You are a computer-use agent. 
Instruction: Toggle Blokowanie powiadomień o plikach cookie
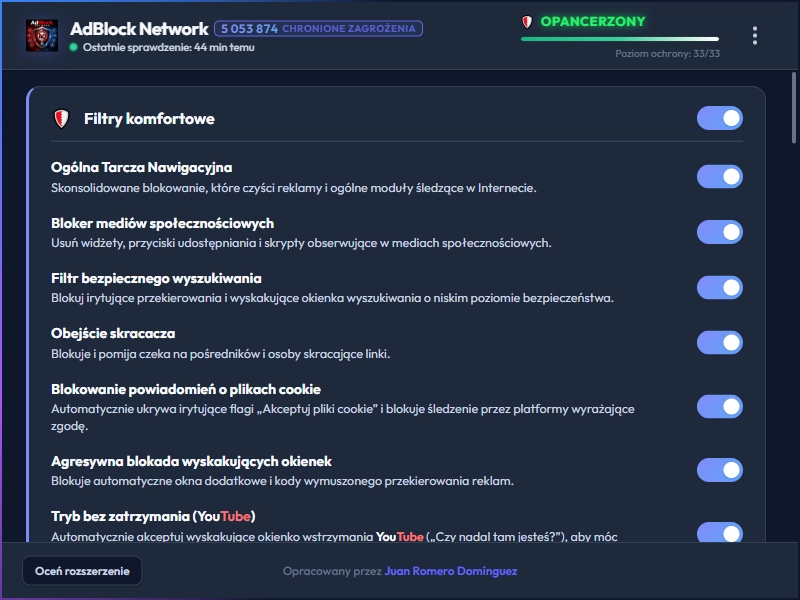point(719,407)
